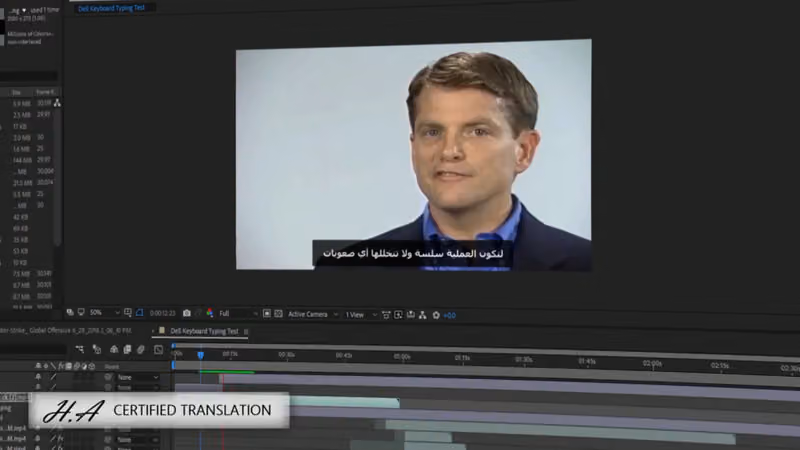Click the 00:30s time ruler mark
Screen dimensions: 800x450
pyautogui.click(x=286, y=355)
